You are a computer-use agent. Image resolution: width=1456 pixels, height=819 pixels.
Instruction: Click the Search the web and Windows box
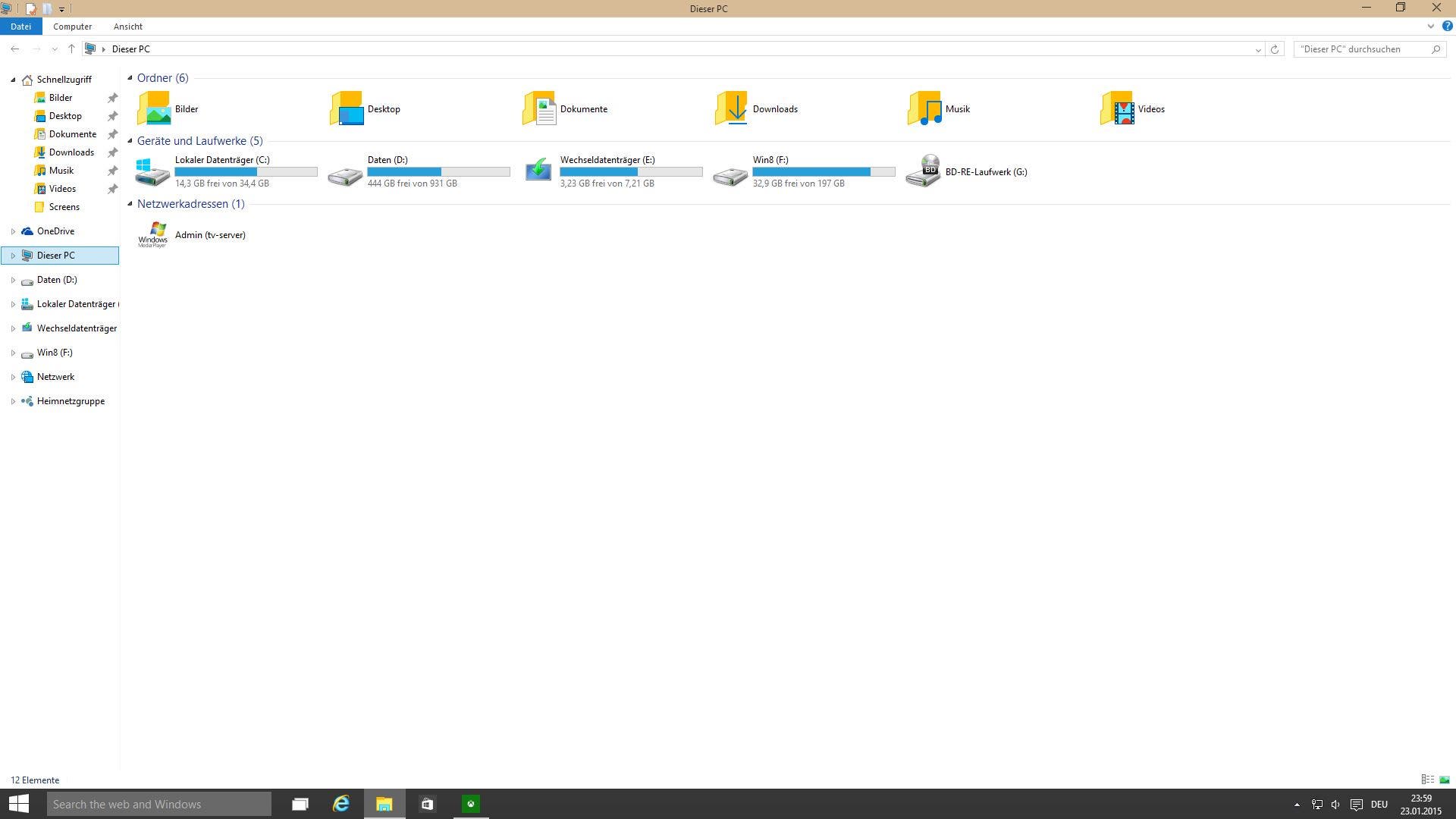click(x=159, y=804)
